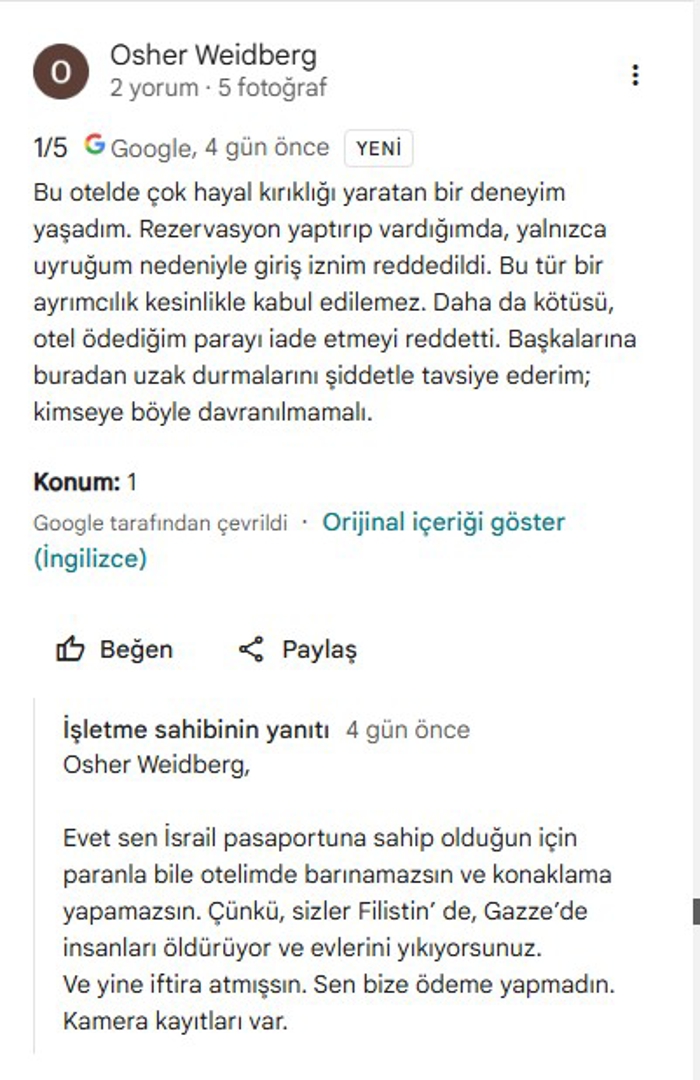Screen dimensions: 700x1080
Task: Click the 'İşletme sahibinin yanıtı' heading
Action: (x=195, y=730)
